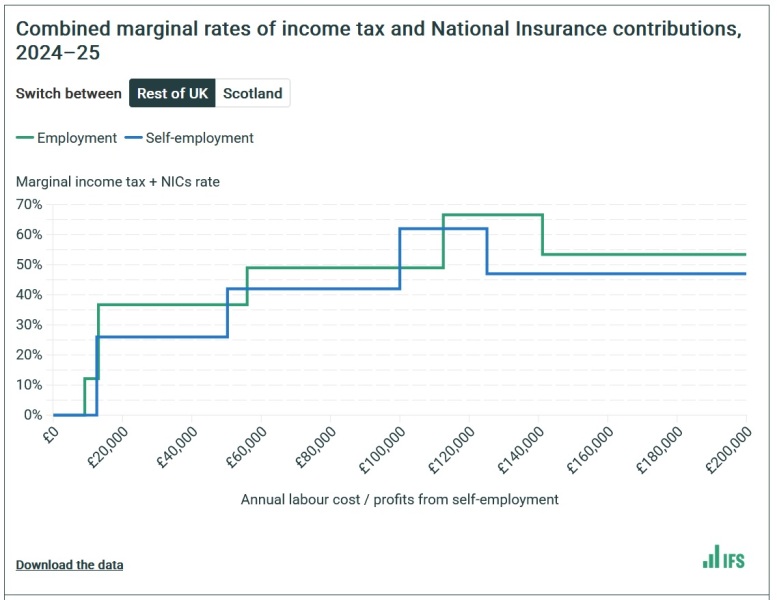Click the blue Self-employment legend line swatch

[x=134, y=138]
